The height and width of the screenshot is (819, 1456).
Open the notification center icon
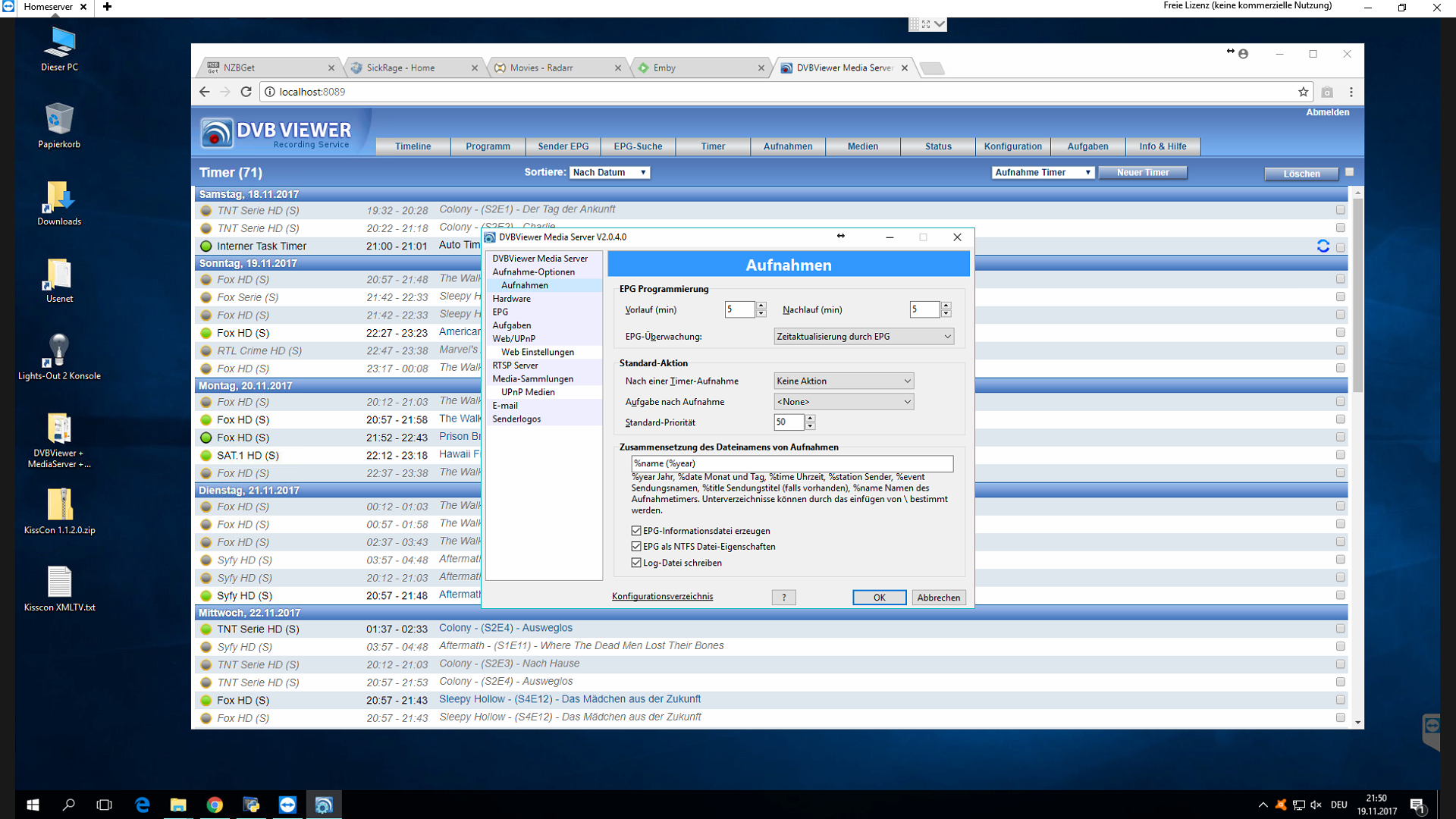click(1417, 805)
